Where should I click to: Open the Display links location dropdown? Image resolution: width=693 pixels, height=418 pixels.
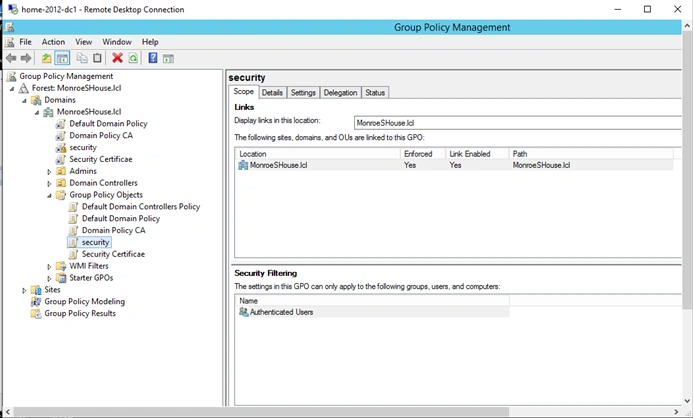(518, 123)
